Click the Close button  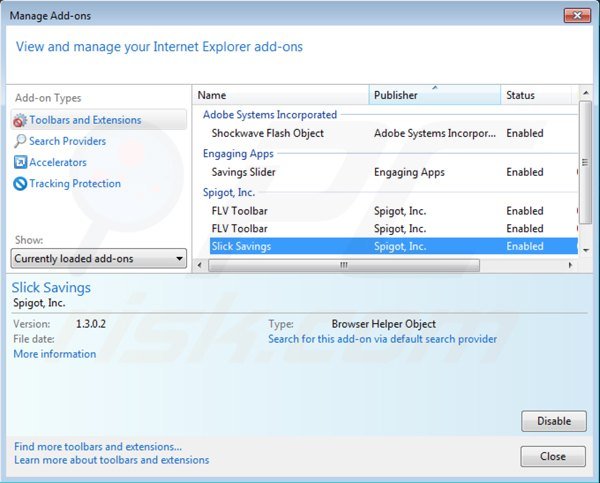point(553,456)
